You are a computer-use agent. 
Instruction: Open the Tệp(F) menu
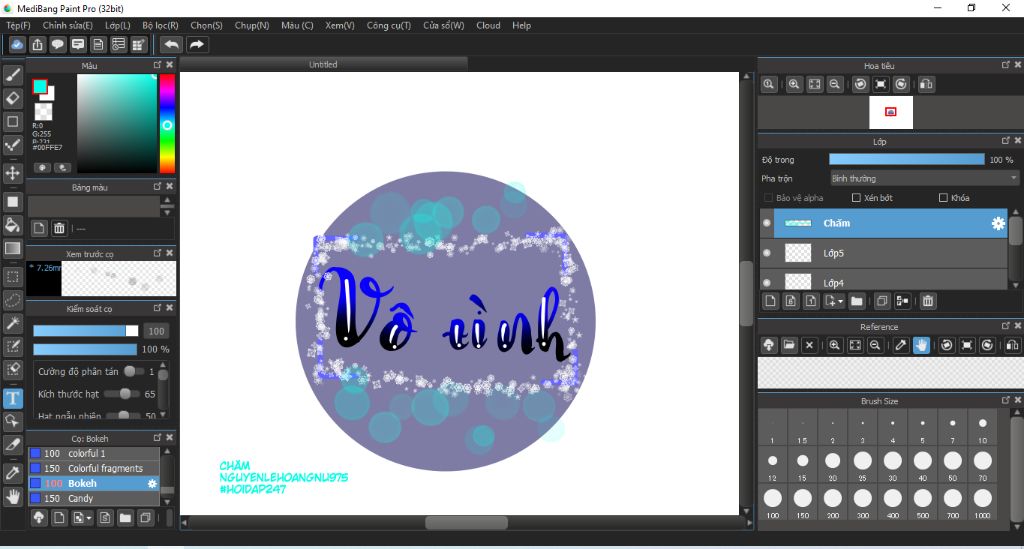(x=18, y=25)
